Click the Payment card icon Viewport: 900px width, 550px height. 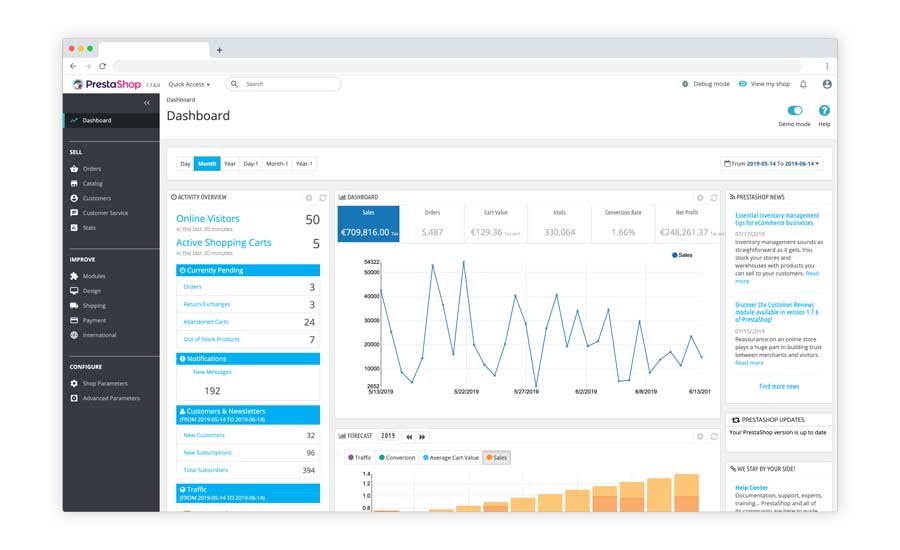[x=74, y=320]
